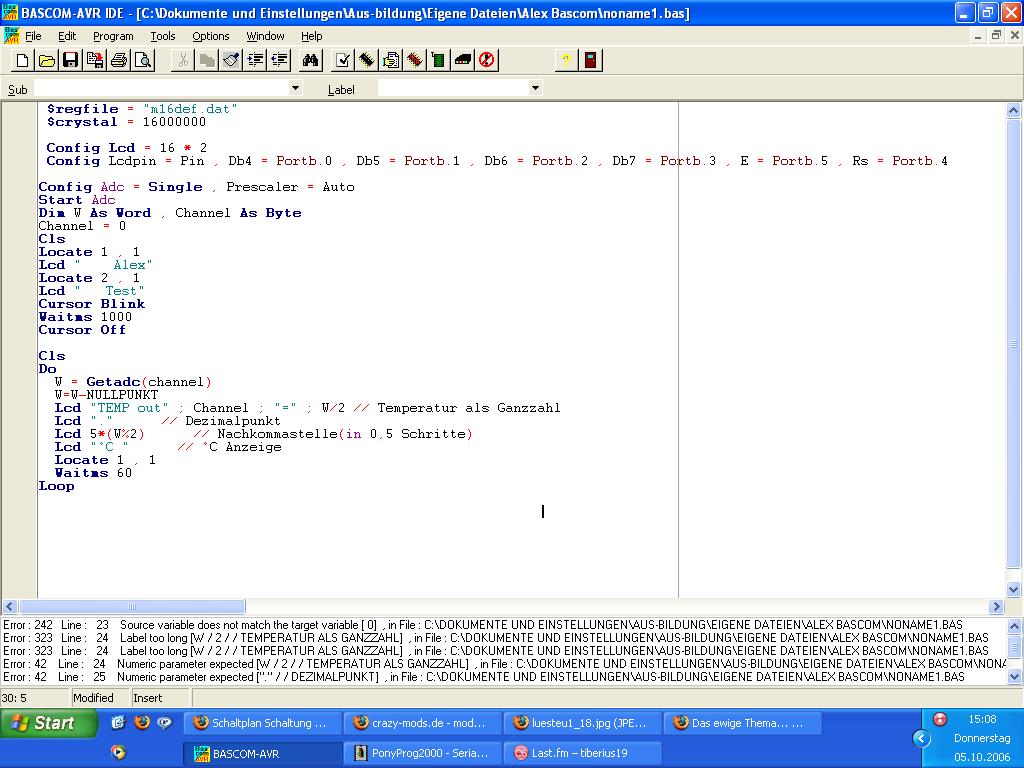Screen dimensions: 1024x768
Task: Click the W=W-NULLPUNKT code line
Action: pyautogui.click(x=106, y=395)
